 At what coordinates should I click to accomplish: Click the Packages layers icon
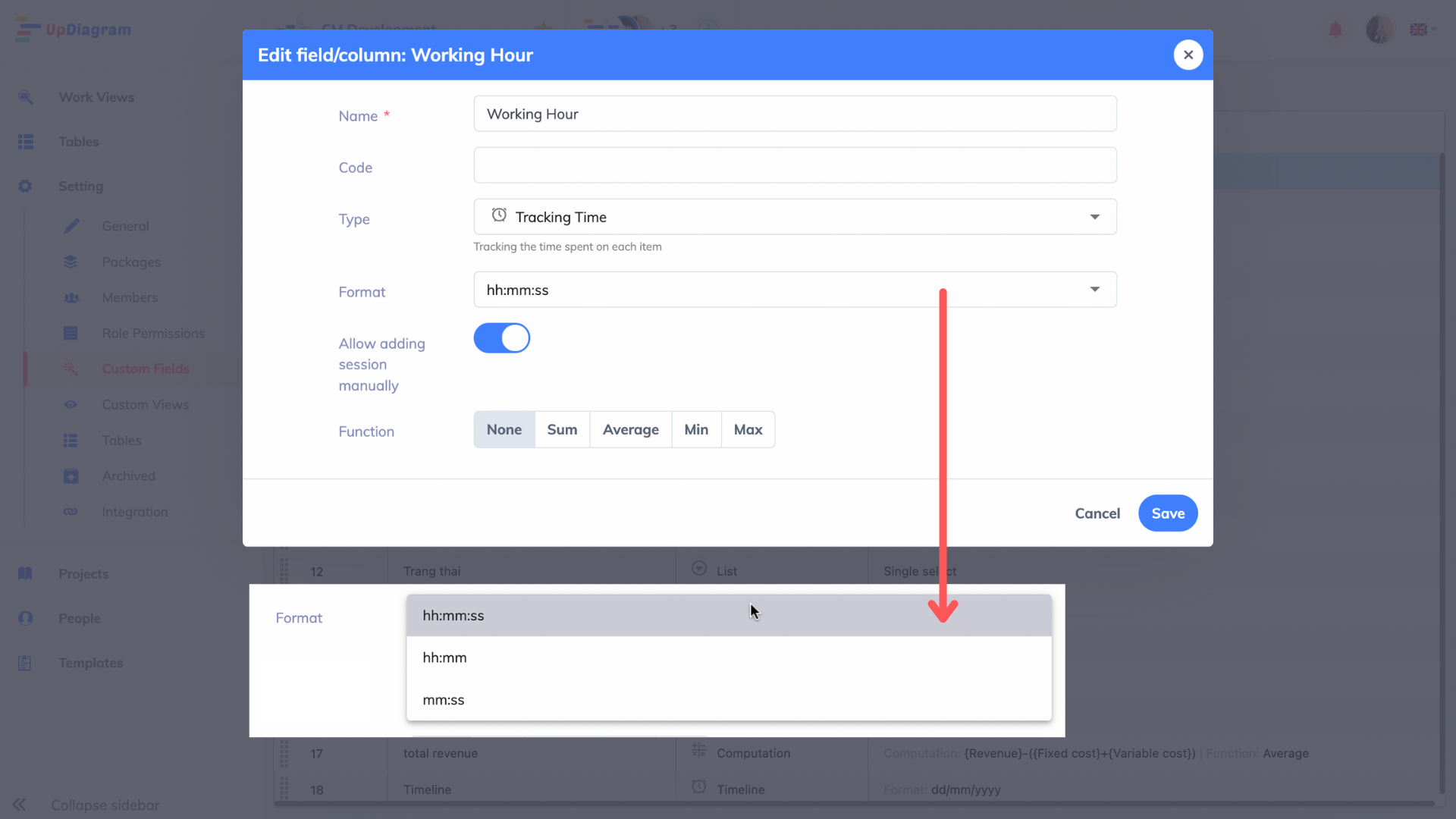pos(71,262)
